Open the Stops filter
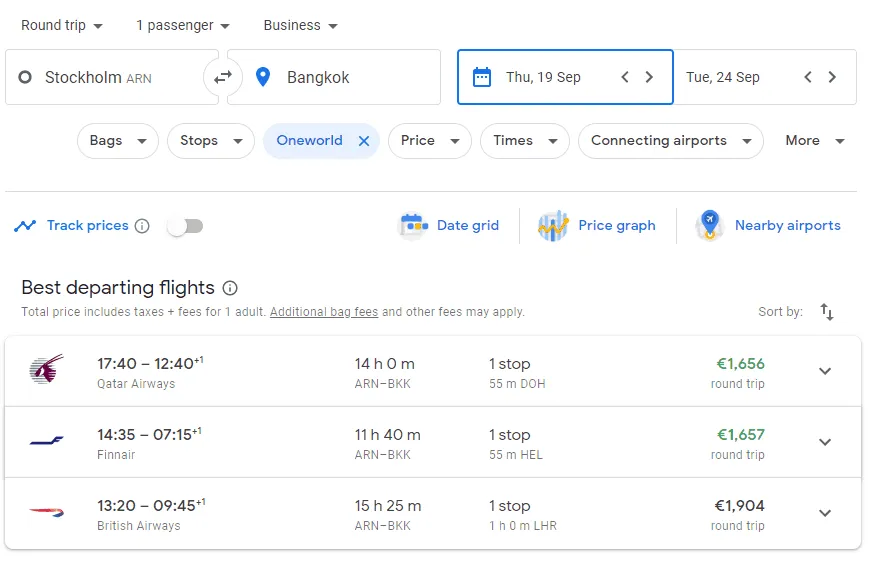The image size is (883, 576). coord(210,141)
